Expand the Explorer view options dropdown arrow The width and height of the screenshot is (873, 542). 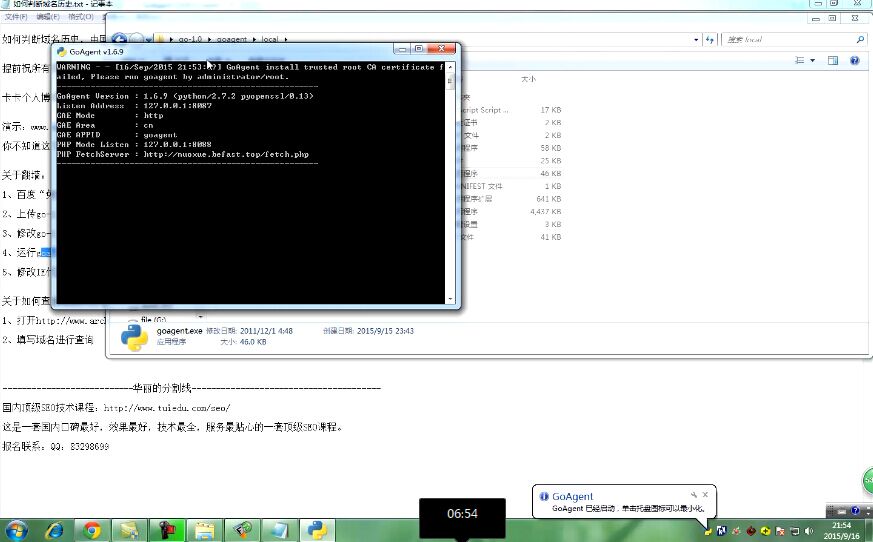[813, 60]
